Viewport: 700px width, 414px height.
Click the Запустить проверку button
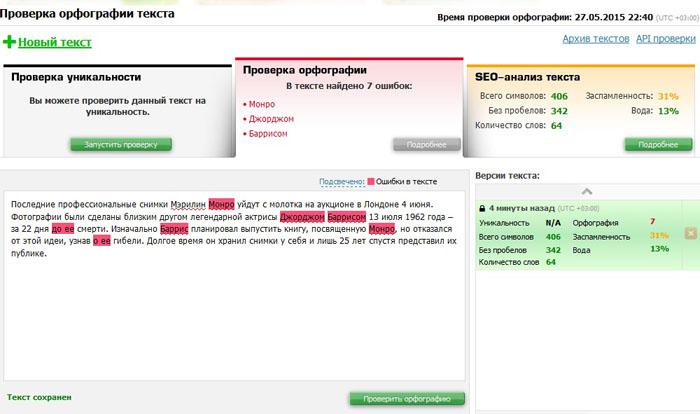[x=121, y=144]
